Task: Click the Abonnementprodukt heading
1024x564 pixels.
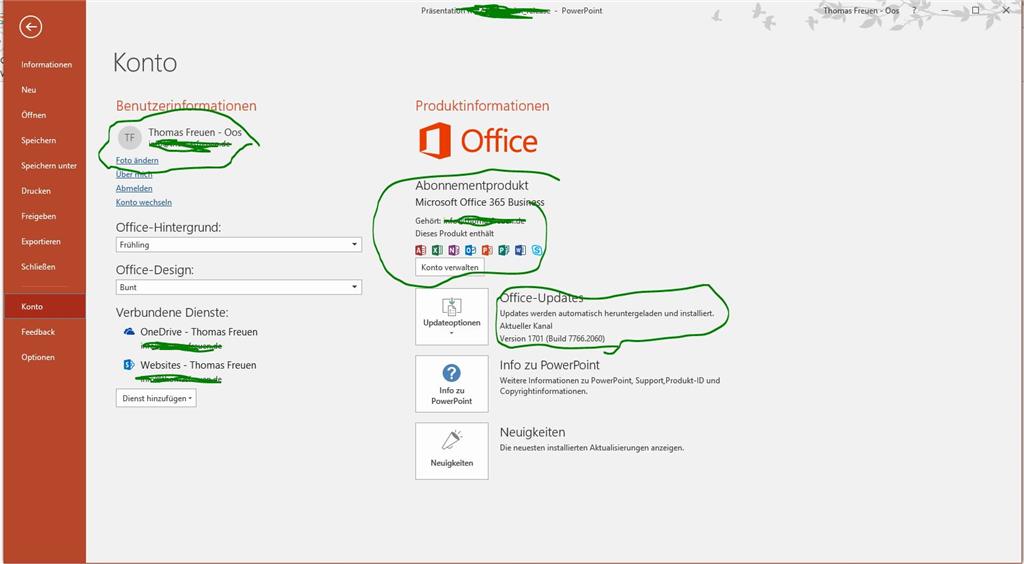Action: (x=472, y=185)
